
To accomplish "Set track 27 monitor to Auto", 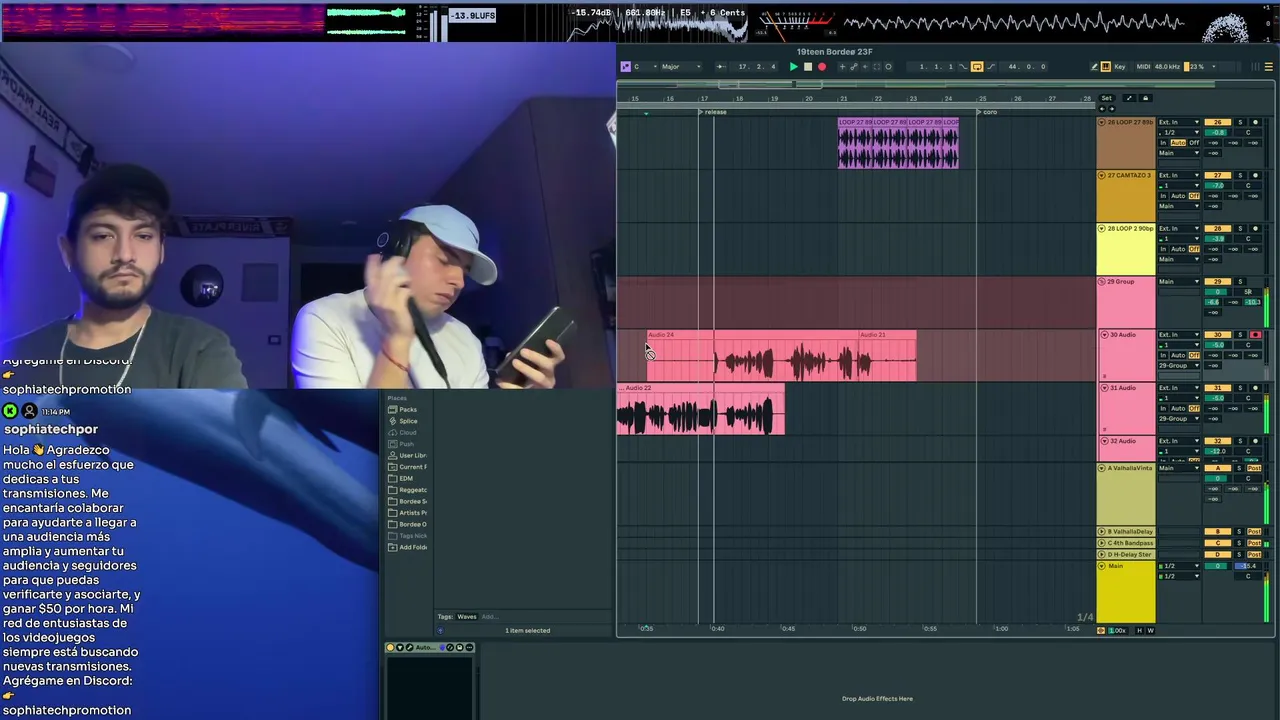I will click(x=1178, y=196).
